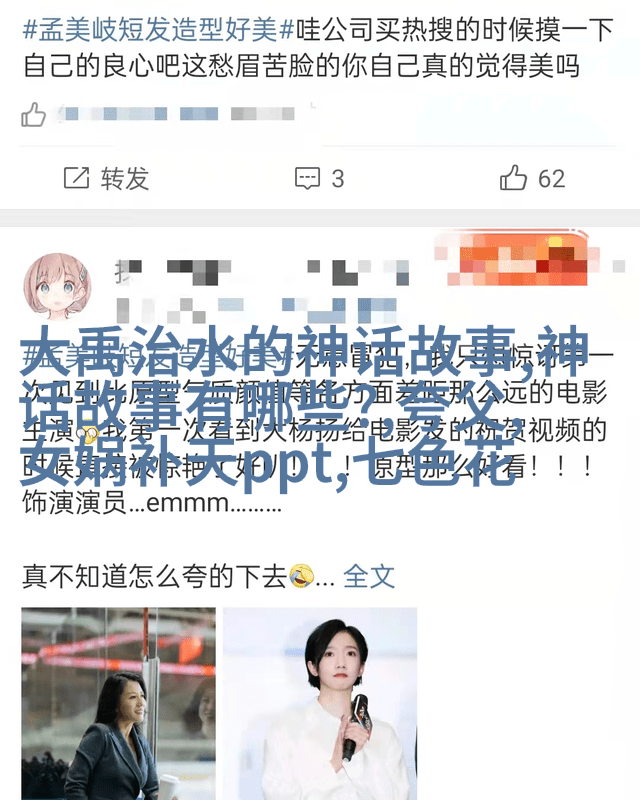This screenshot has width=640, height=800.
Task: Tap the 转发 repost icon
Action: [x=77, y=178]
